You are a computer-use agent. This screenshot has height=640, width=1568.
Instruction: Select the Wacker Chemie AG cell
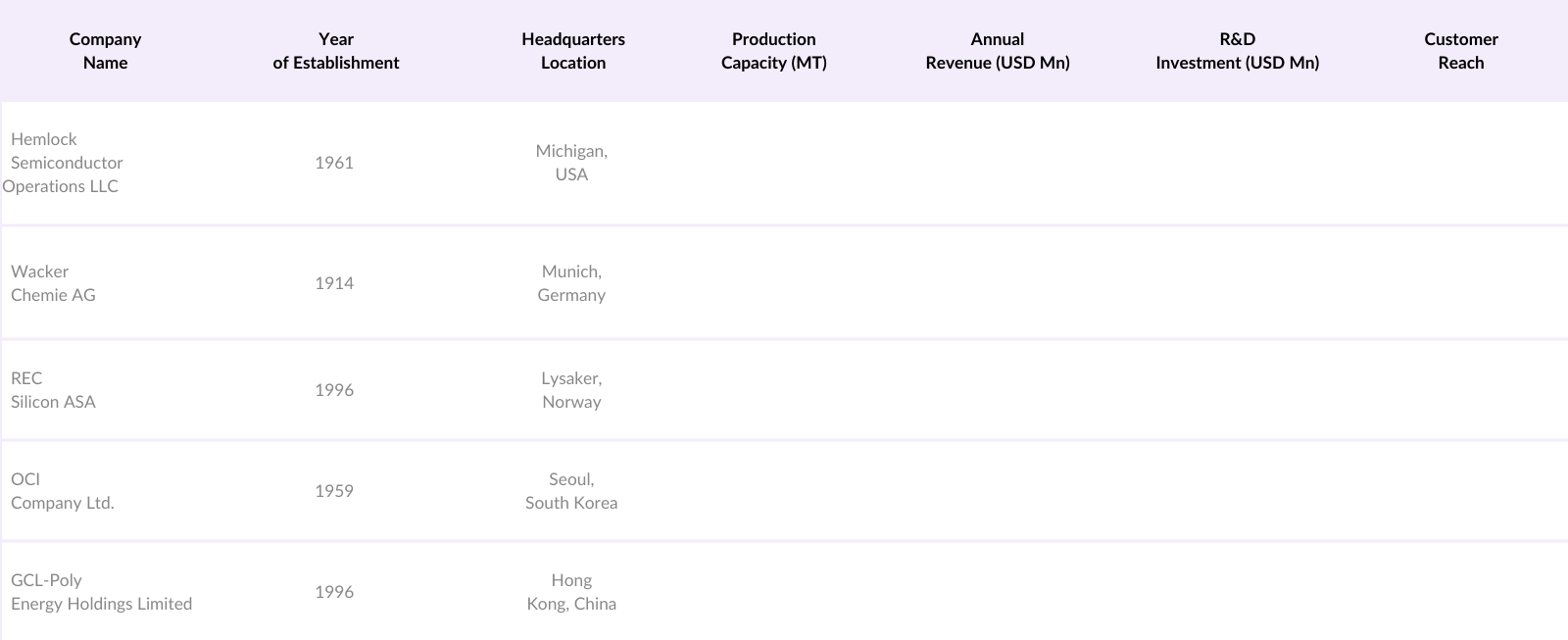click(53, 283)
